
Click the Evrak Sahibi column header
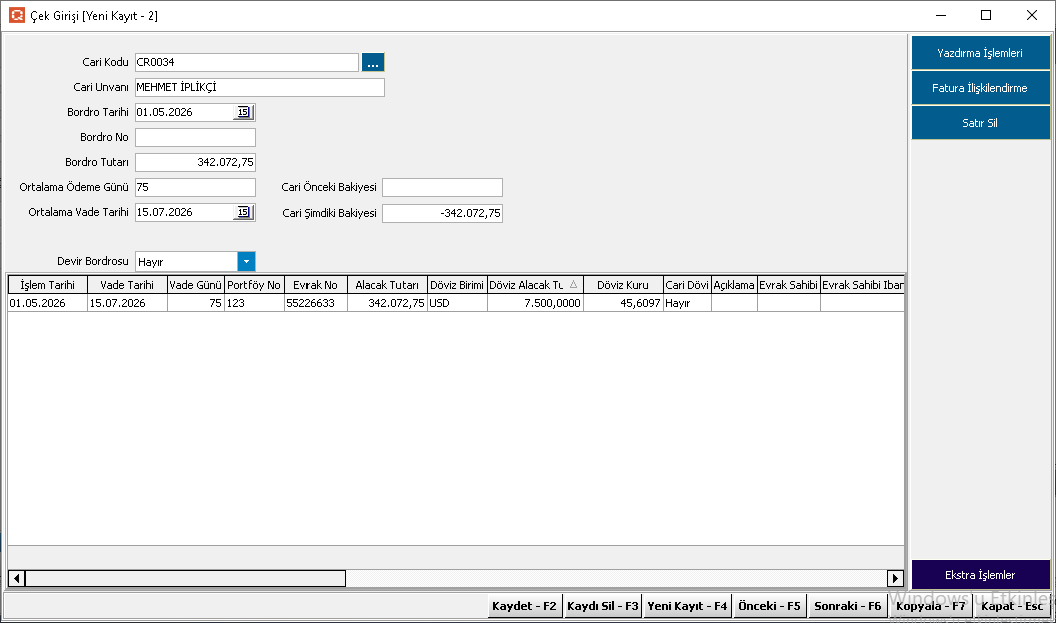pyautogui.click(x=789, y=285)
